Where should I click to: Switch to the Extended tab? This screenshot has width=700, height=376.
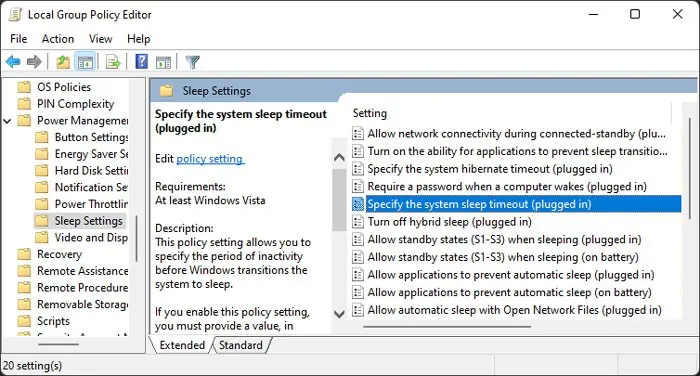click(182, 345)
